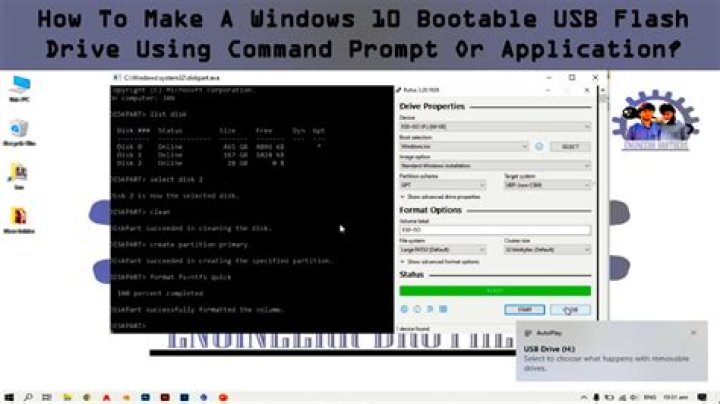This screenshot has height=404, width=720.
Task: Click the Rufus title bar icon
Action: [x=399, y=90]
